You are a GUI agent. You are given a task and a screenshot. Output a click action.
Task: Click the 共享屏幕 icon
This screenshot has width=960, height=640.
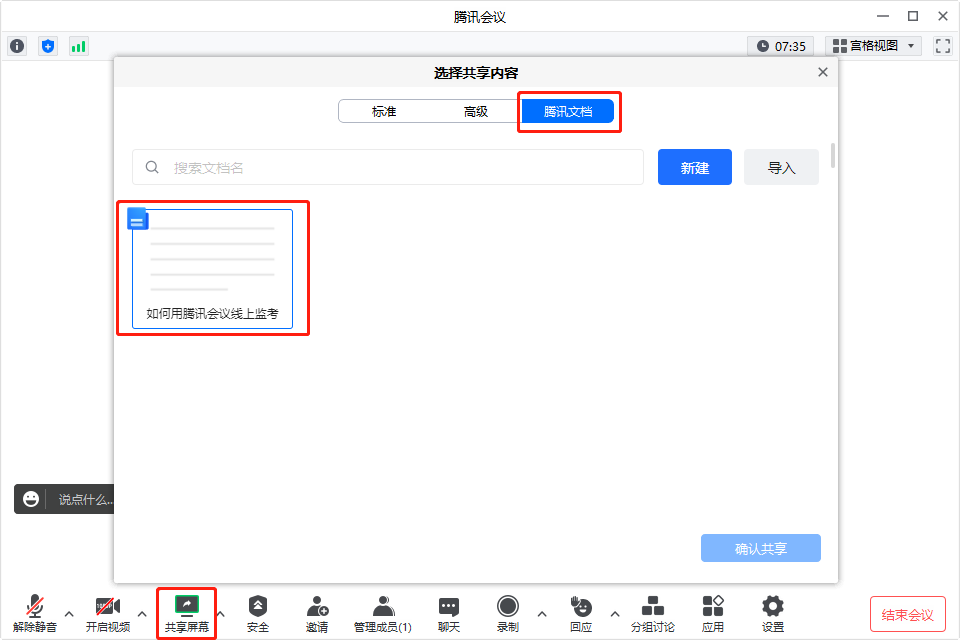(187, 614)
